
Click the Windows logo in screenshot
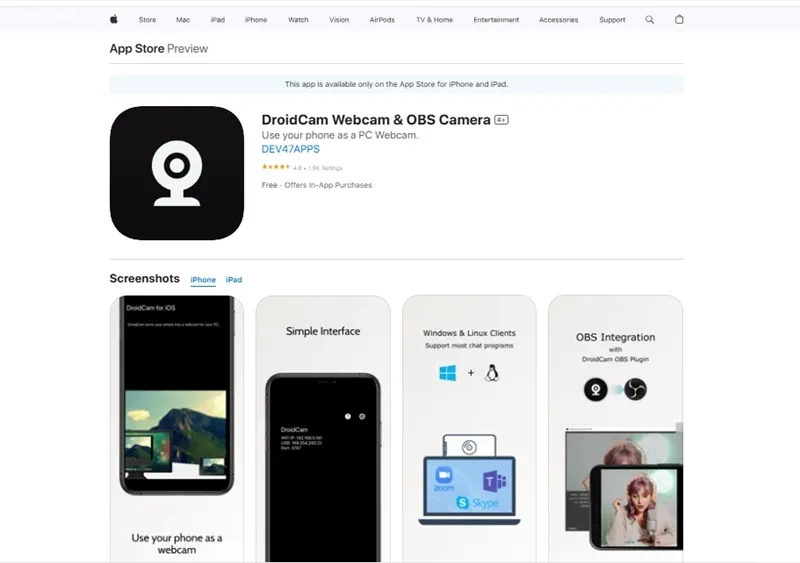click(447, 373)
